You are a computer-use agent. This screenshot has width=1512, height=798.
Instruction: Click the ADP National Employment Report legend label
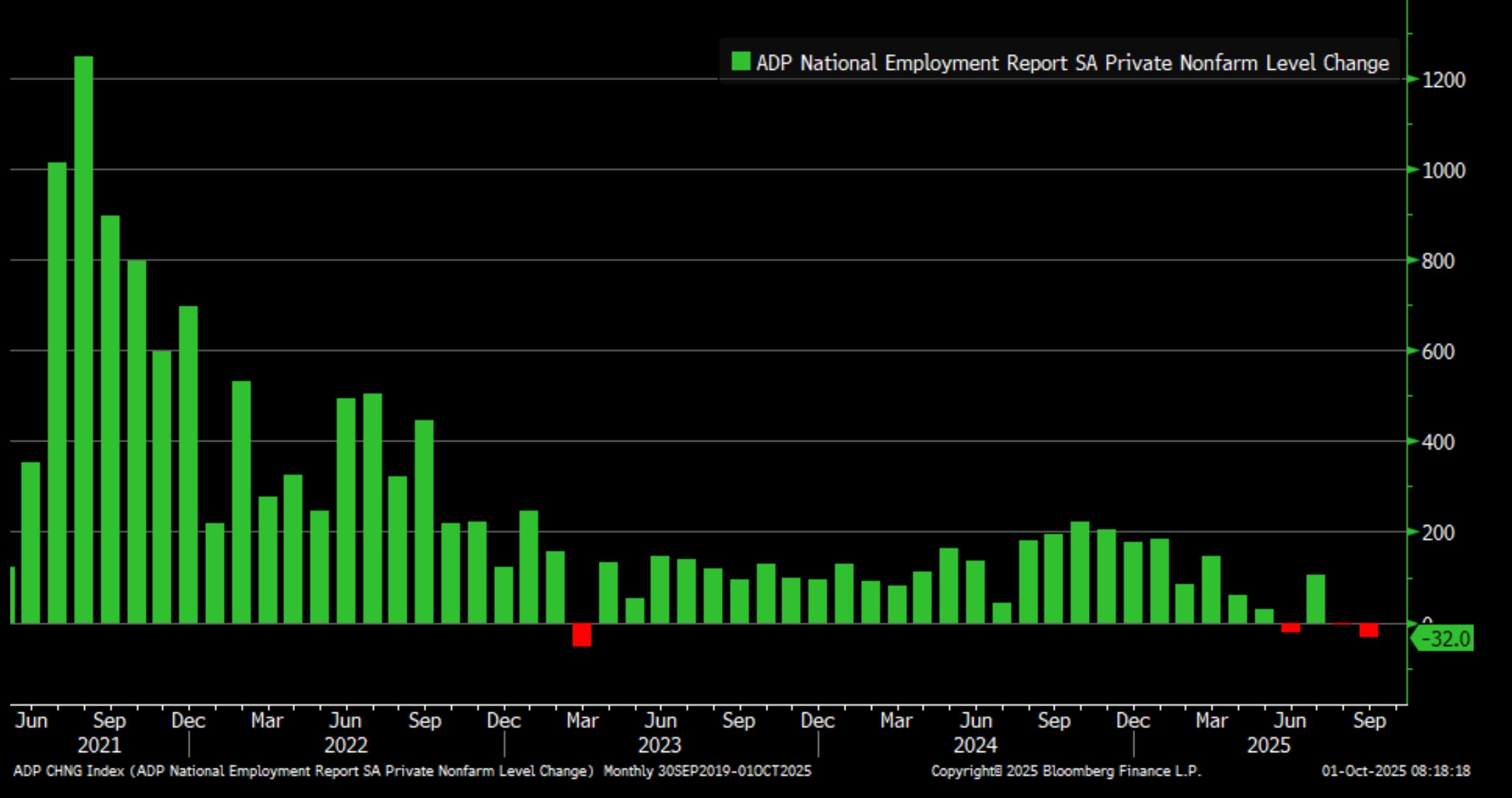coord(1072,63)
